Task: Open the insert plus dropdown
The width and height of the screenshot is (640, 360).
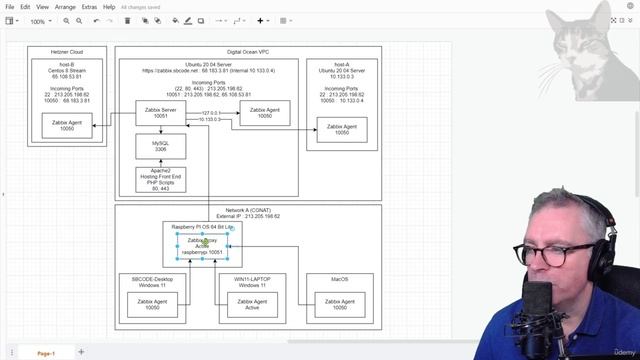Action: (263, 21)
